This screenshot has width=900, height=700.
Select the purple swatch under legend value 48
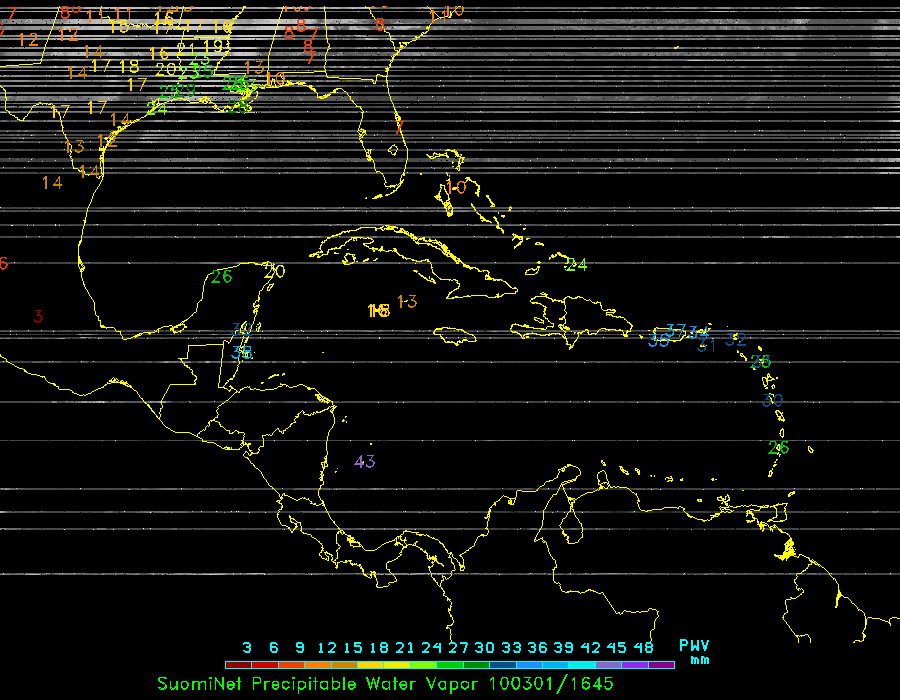click(x=661, y=664)
